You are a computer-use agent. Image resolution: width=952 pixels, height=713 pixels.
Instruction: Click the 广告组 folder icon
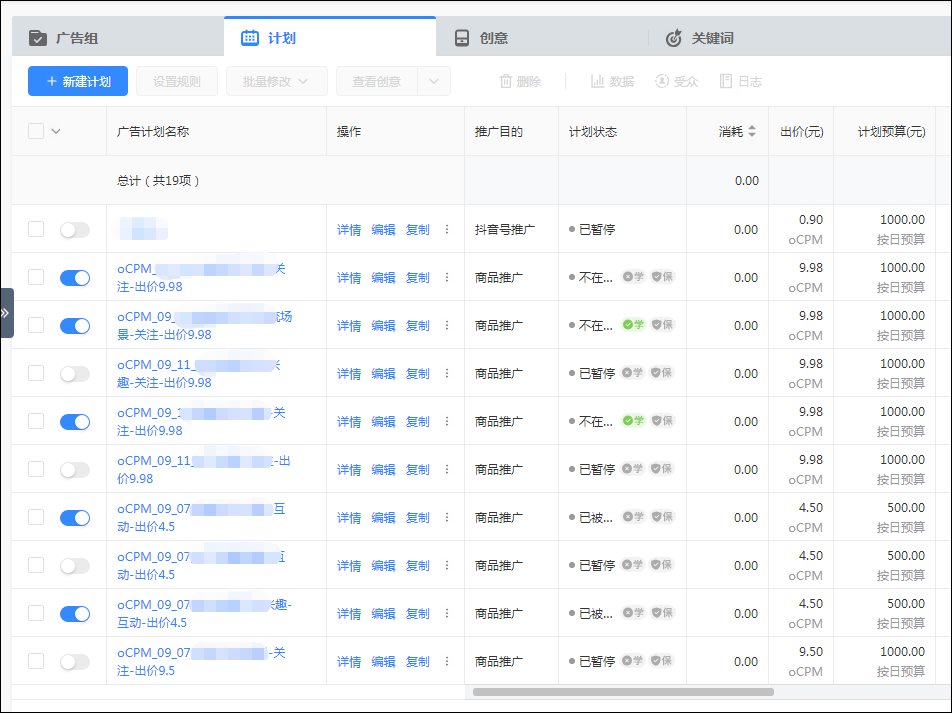point(38,38)
